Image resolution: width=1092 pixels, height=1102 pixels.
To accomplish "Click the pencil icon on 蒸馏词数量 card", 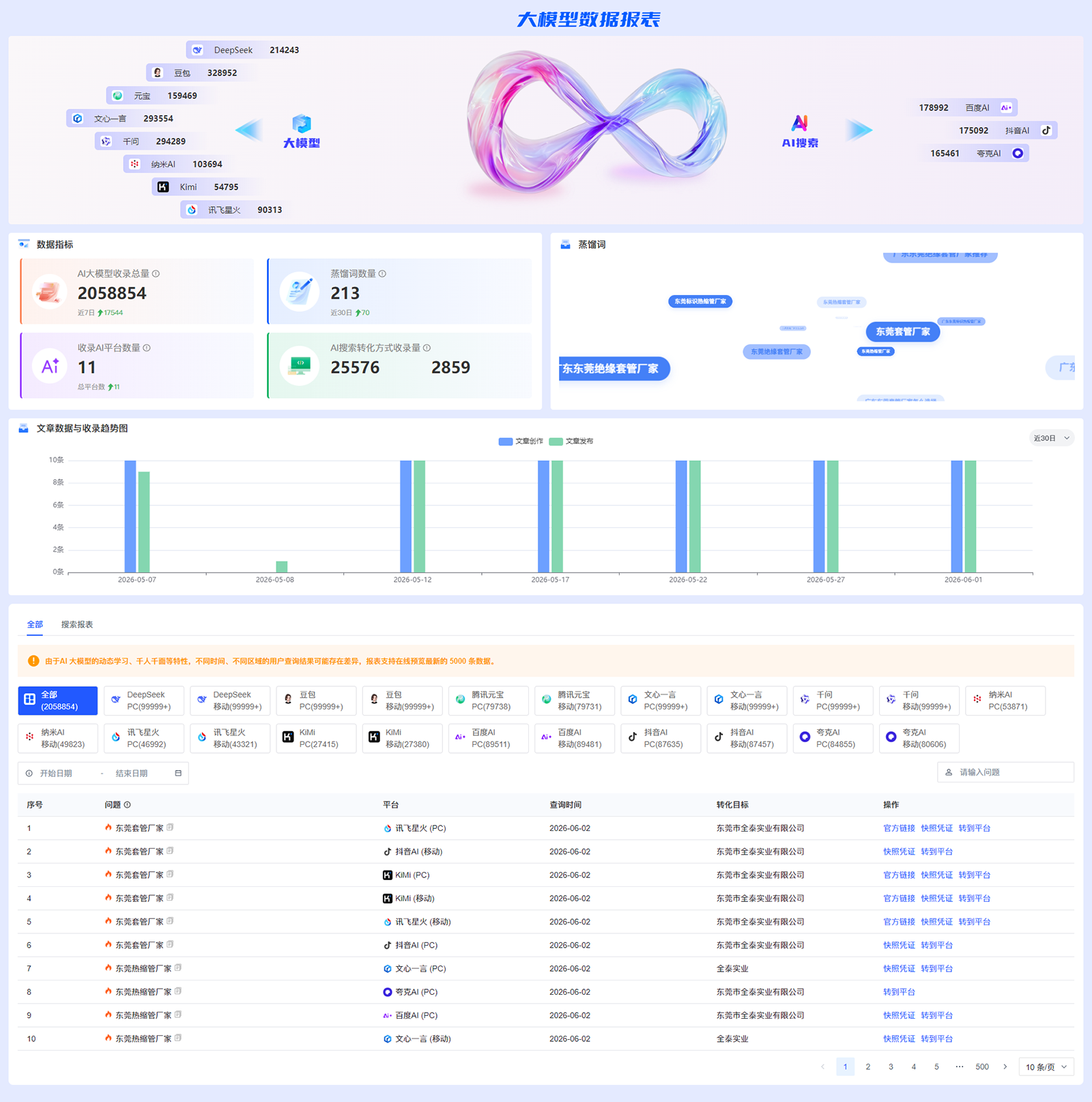I will pyautogui.click(x=300, y=292).
